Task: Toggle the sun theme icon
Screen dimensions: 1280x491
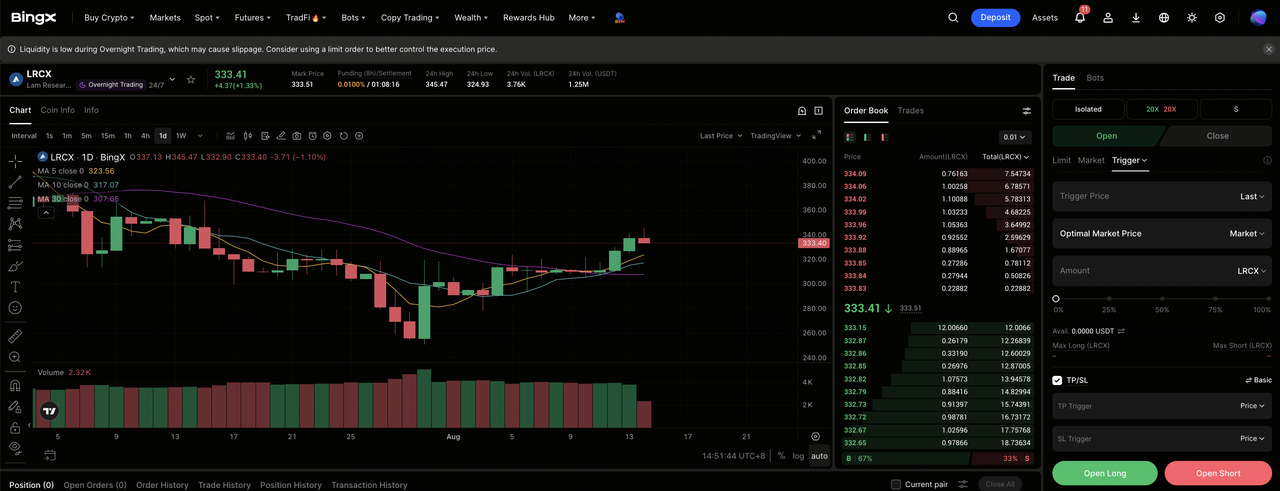Action: point(1192,17)
